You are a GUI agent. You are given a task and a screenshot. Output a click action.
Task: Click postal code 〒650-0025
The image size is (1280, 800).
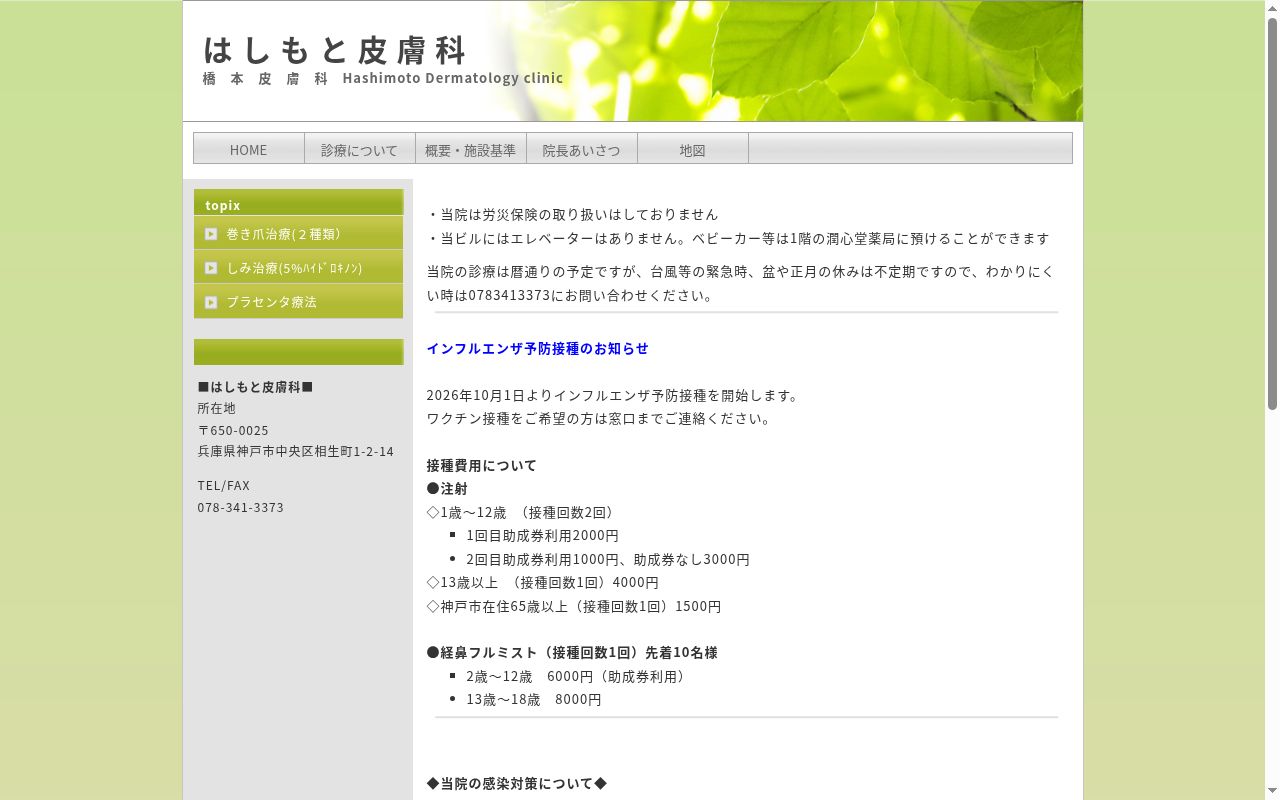coord(233,430)
